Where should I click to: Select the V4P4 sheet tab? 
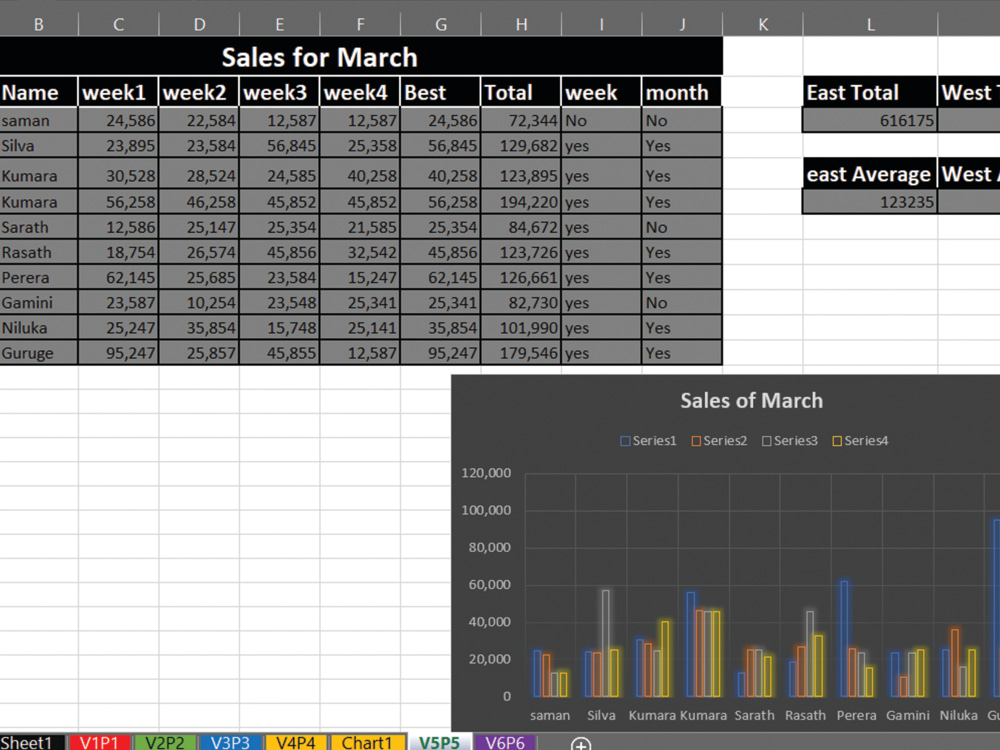[x=296, y=742]
